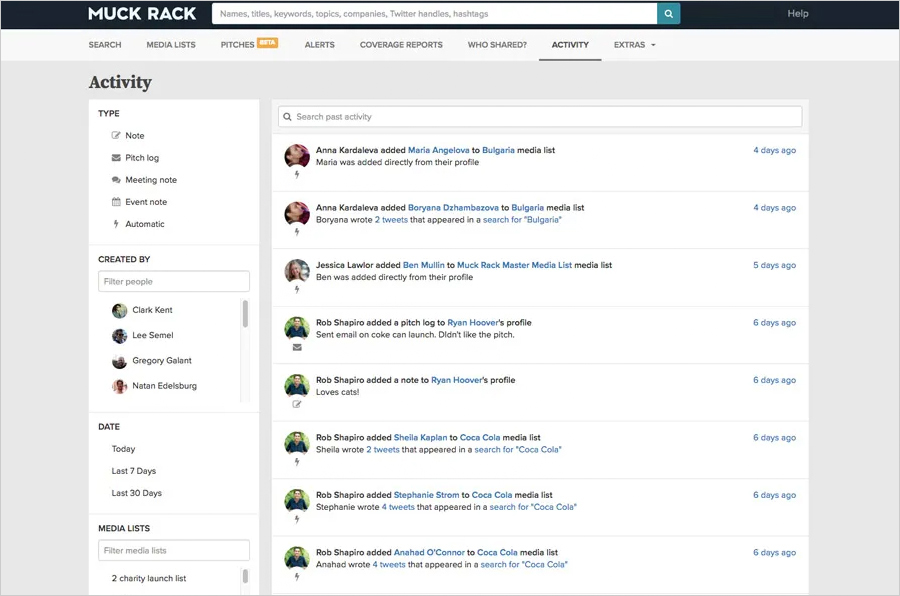Screen dimensions: 900x596
Task: Click Natan Edelsburg's avatar in filter list
Action: click(119, 386)
